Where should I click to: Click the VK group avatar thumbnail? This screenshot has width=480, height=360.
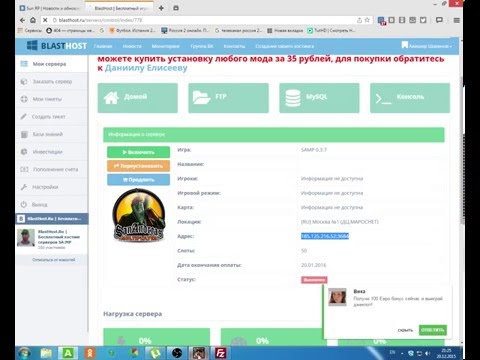pos(26,238)
